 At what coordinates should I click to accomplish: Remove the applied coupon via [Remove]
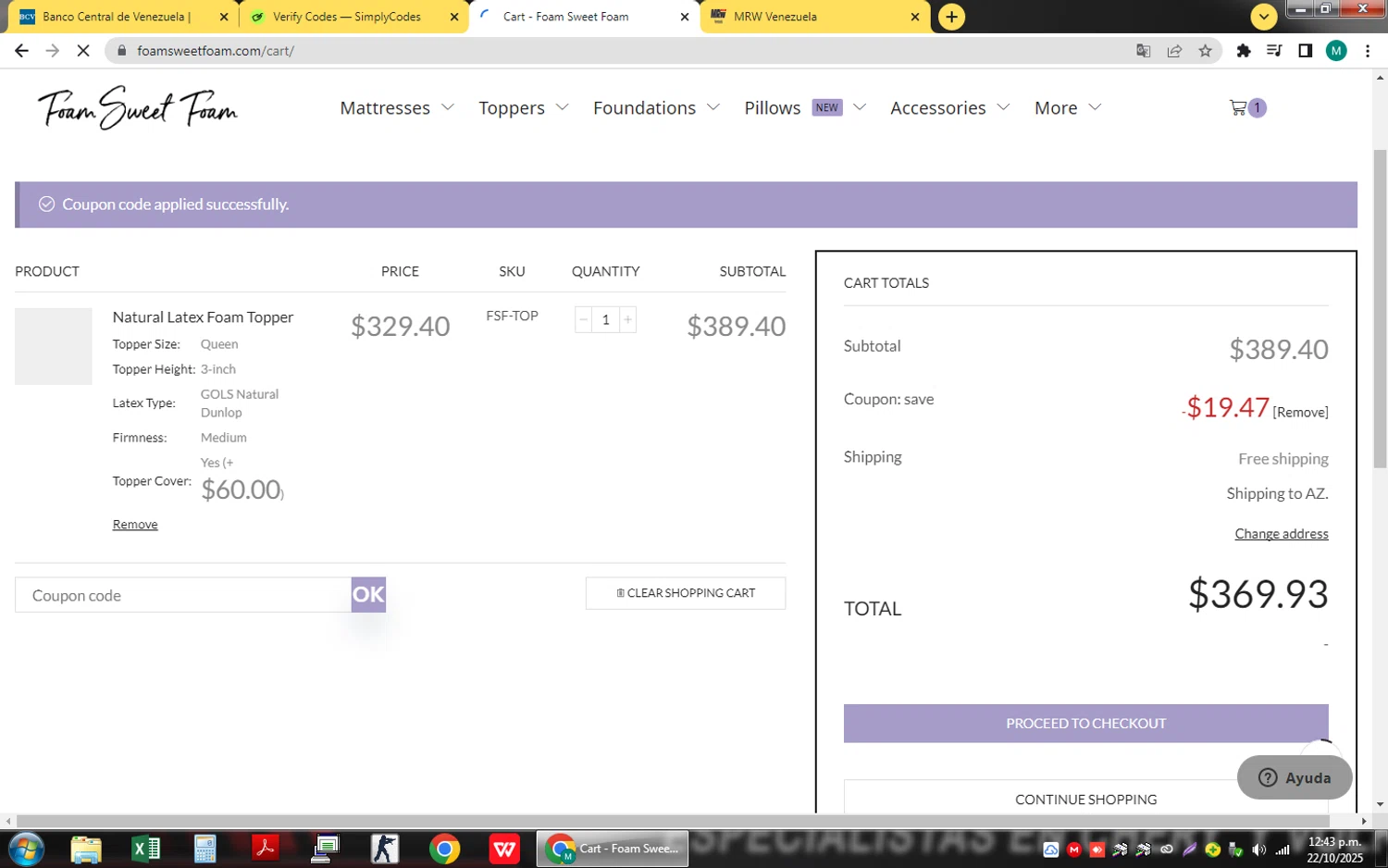tap(1300, 413)
